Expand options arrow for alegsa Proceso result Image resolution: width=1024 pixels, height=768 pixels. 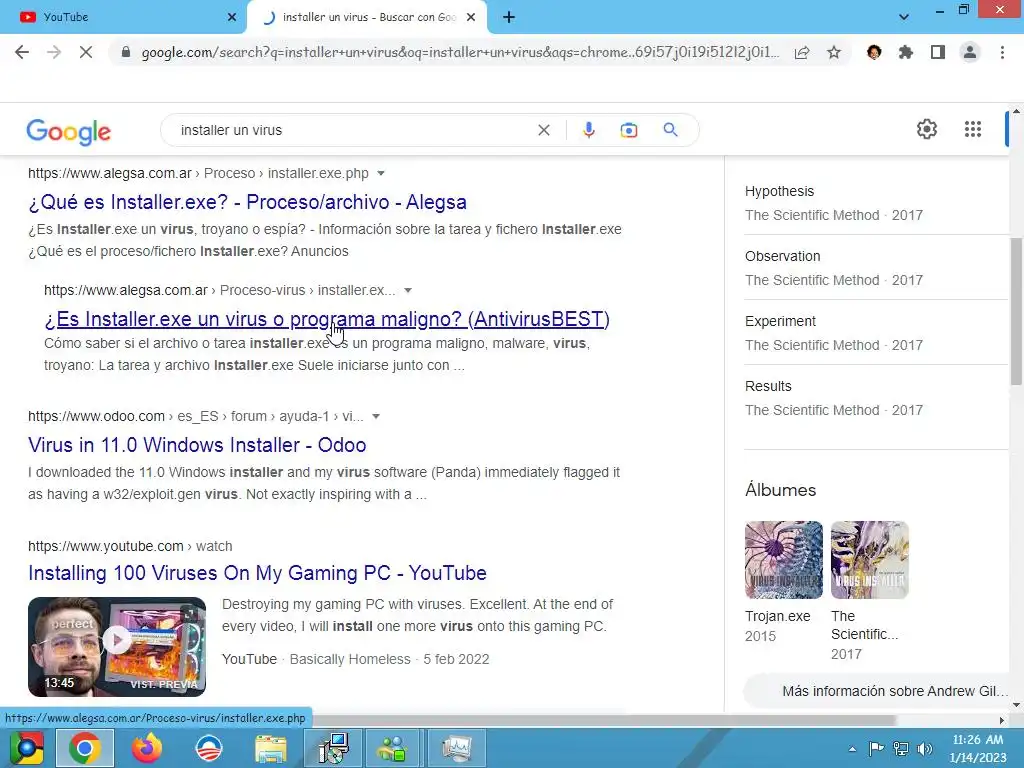[x=381, y=173]
